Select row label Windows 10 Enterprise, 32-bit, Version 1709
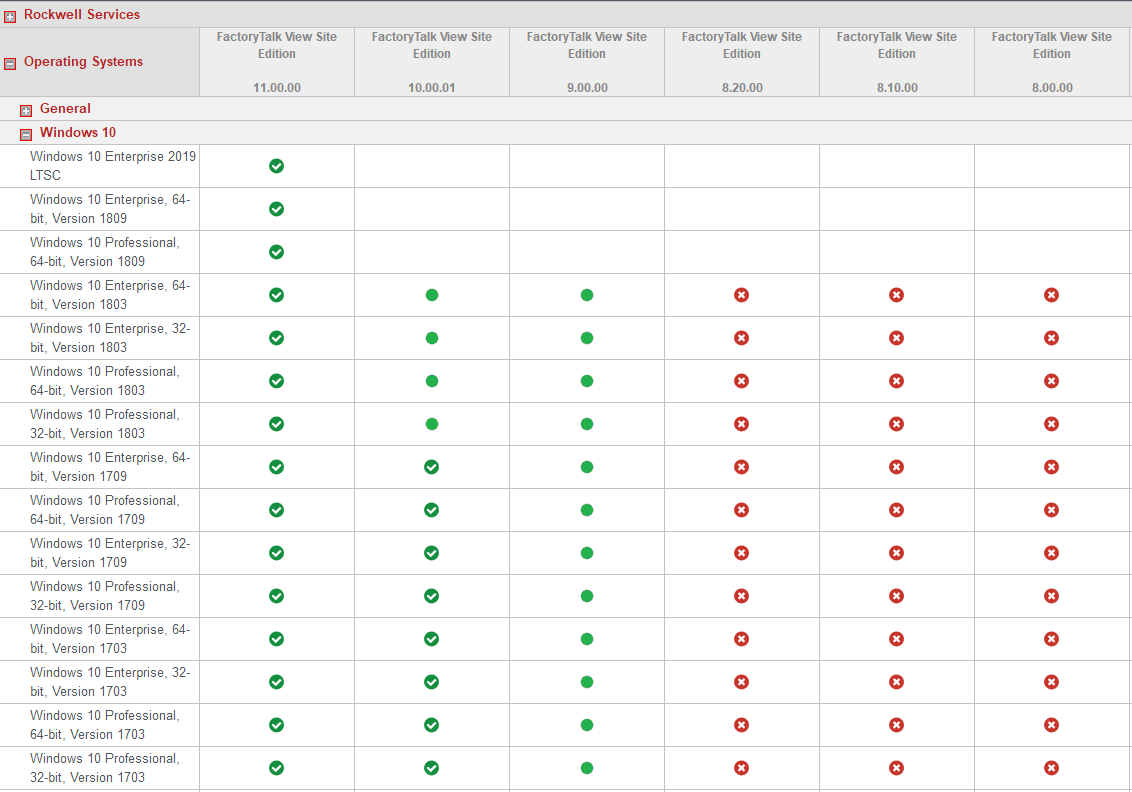 coord(110,553)
